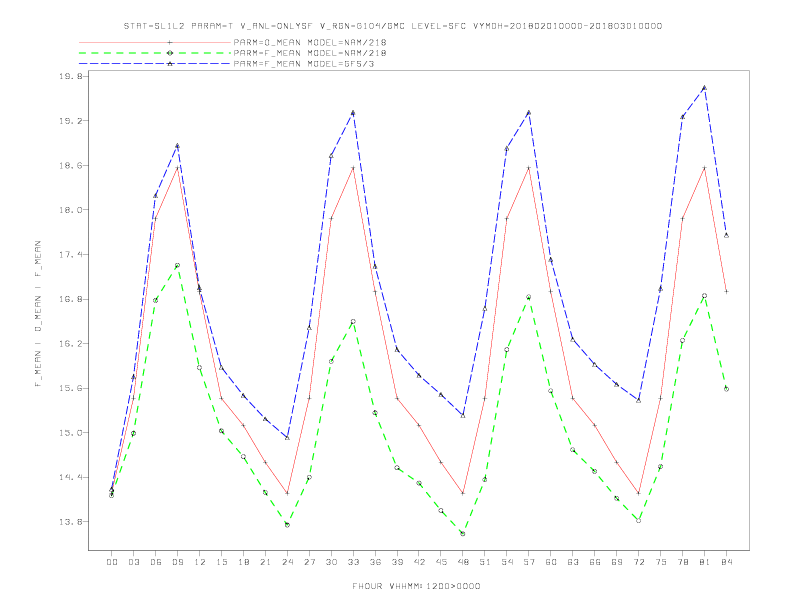
Task: Click x-axis tick label 12
Action: [200, 562]
